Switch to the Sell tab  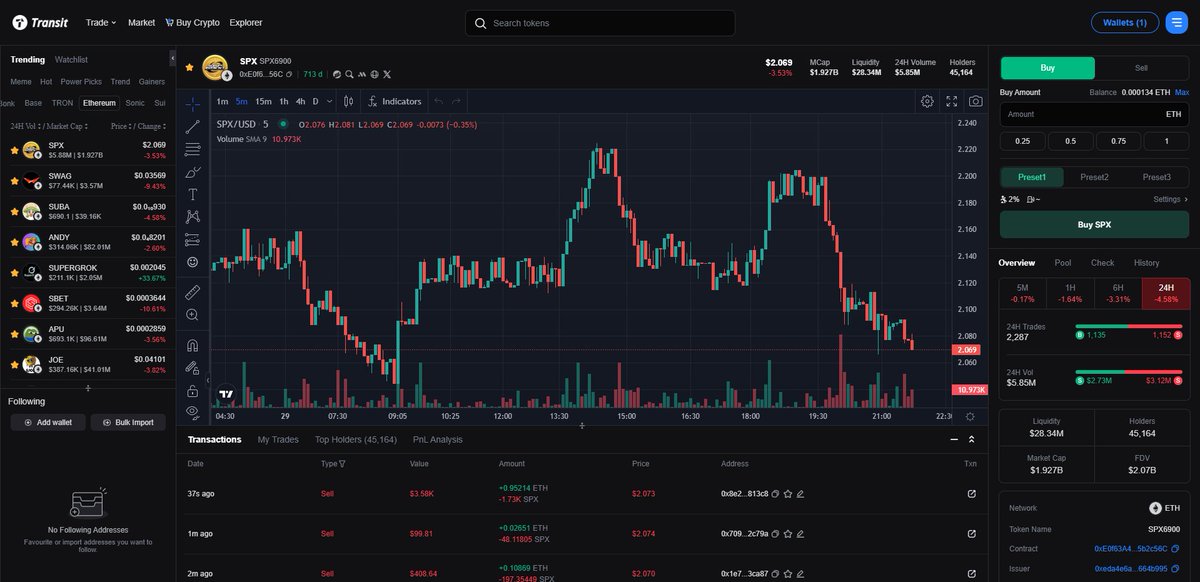coord(1142,68)
